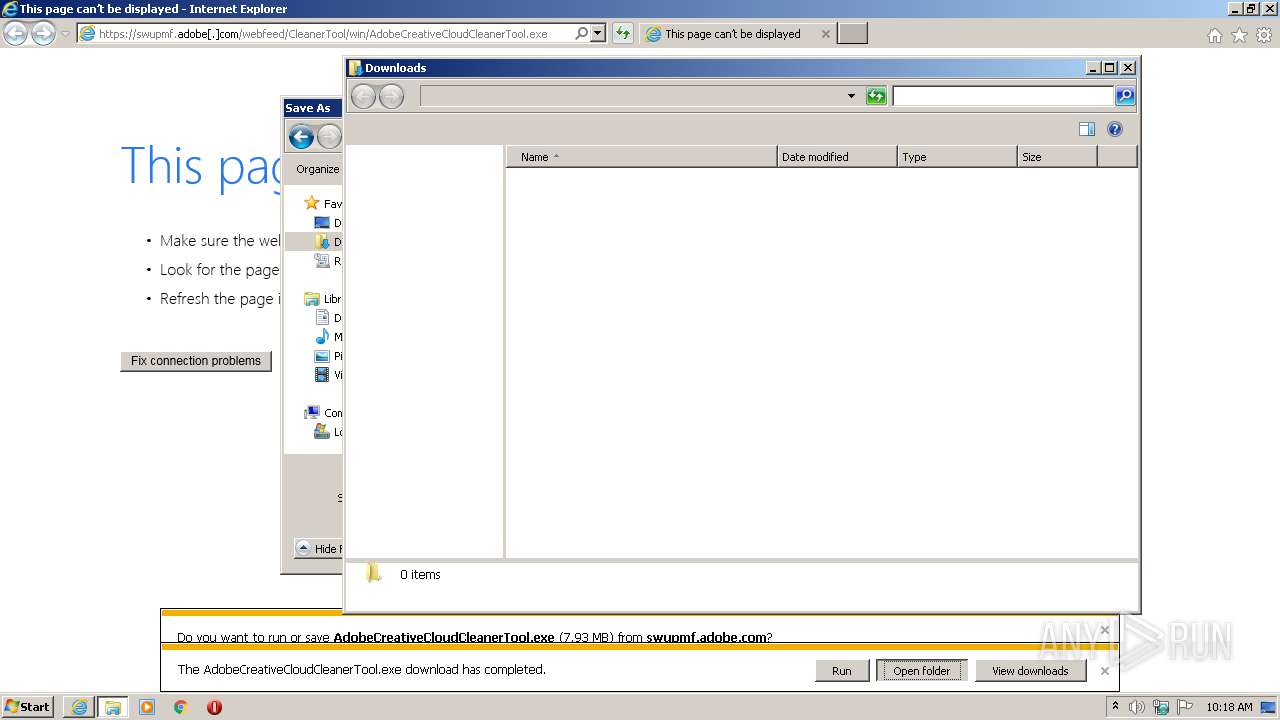1280x720 pixels.
Task: Select Pictures library icon in Save As tree
Action: [322, 356]
